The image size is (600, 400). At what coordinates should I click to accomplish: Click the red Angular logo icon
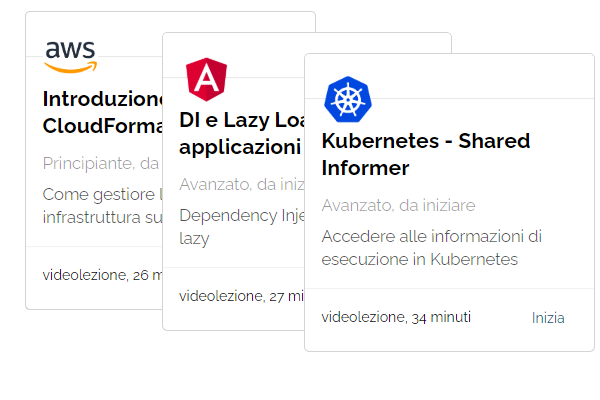coord(206,79)
